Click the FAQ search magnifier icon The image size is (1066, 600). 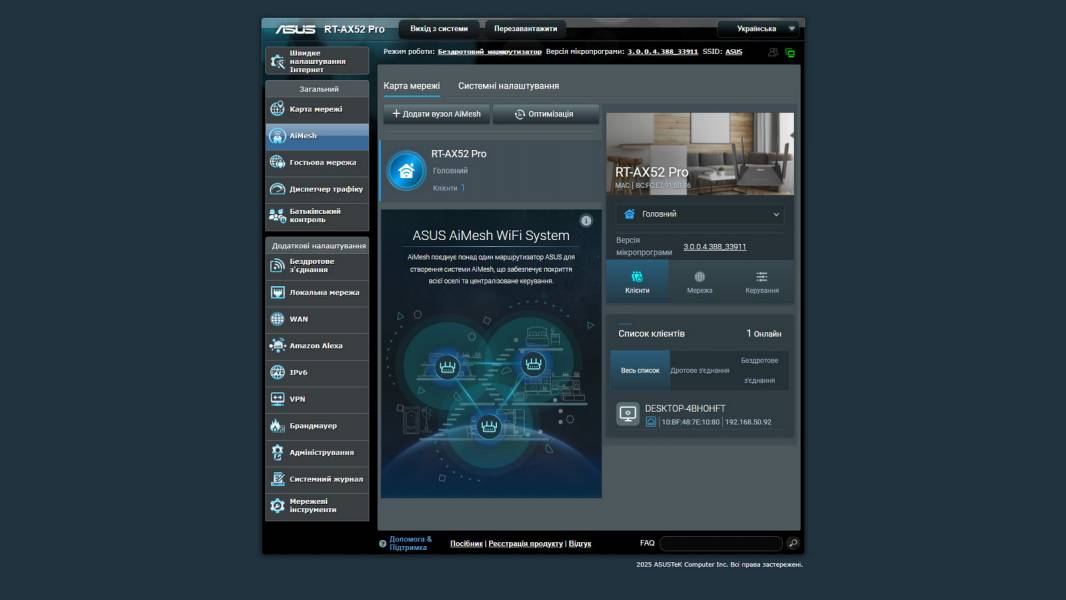(793, 543)
